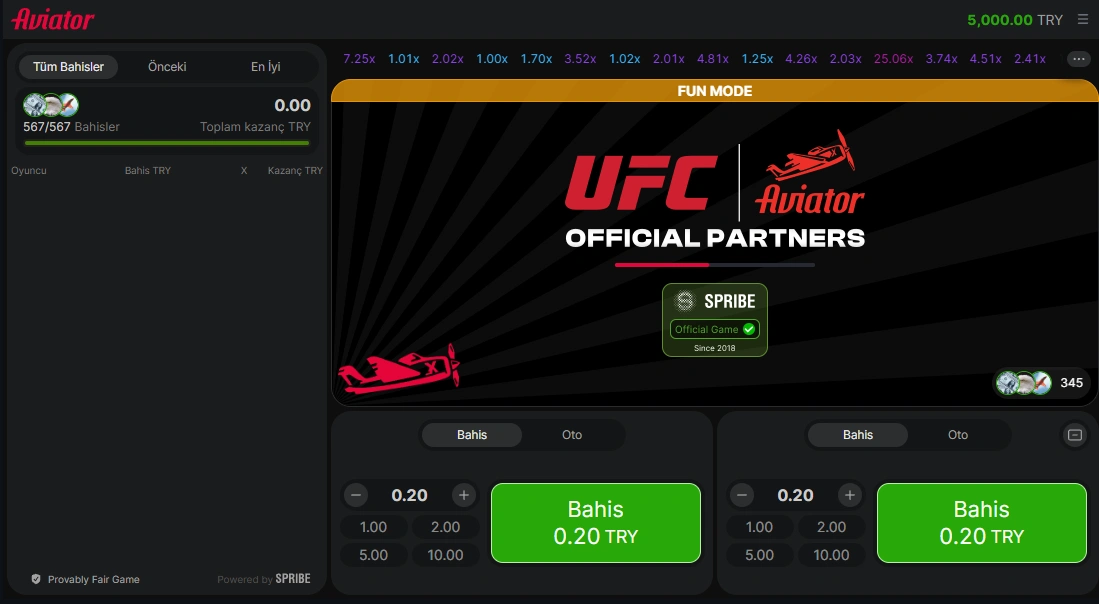The height and width of the screenshot is (604, 1099).
Task: Select the 7.25x history multiplier
Action: point(359,59)
